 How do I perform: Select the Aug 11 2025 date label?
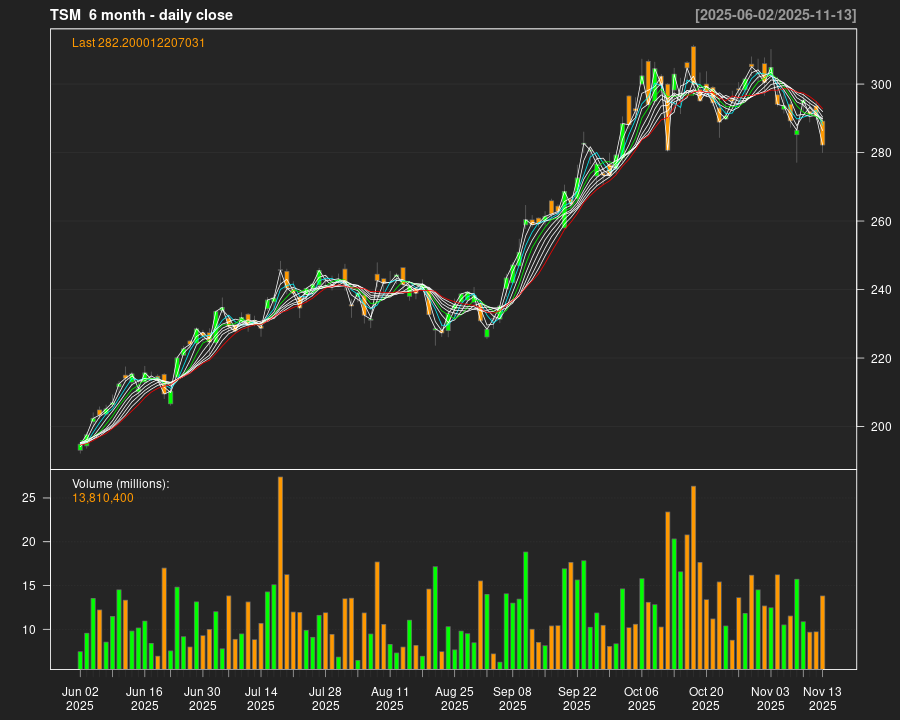coord(390,698)
